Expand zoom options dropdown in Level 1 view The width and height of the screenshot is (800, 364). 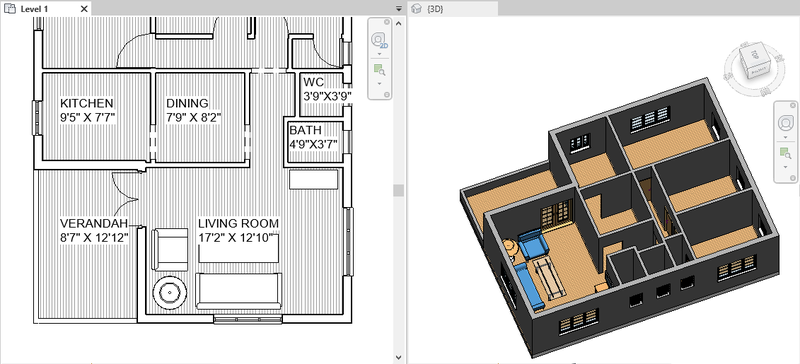(379, 83)
